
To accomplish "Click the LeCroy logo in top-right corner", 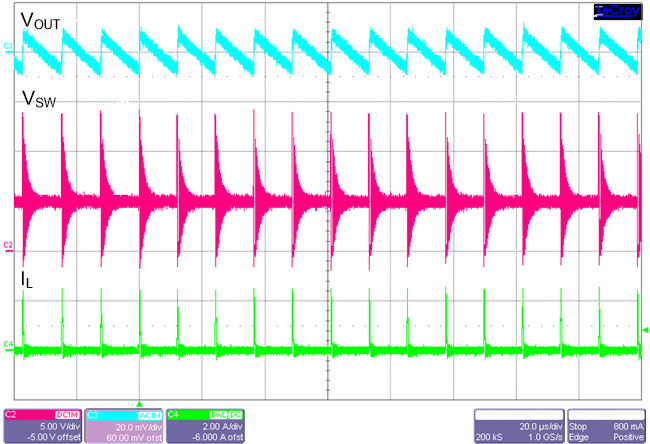I will pyautogui.click(x=615, y=10).
